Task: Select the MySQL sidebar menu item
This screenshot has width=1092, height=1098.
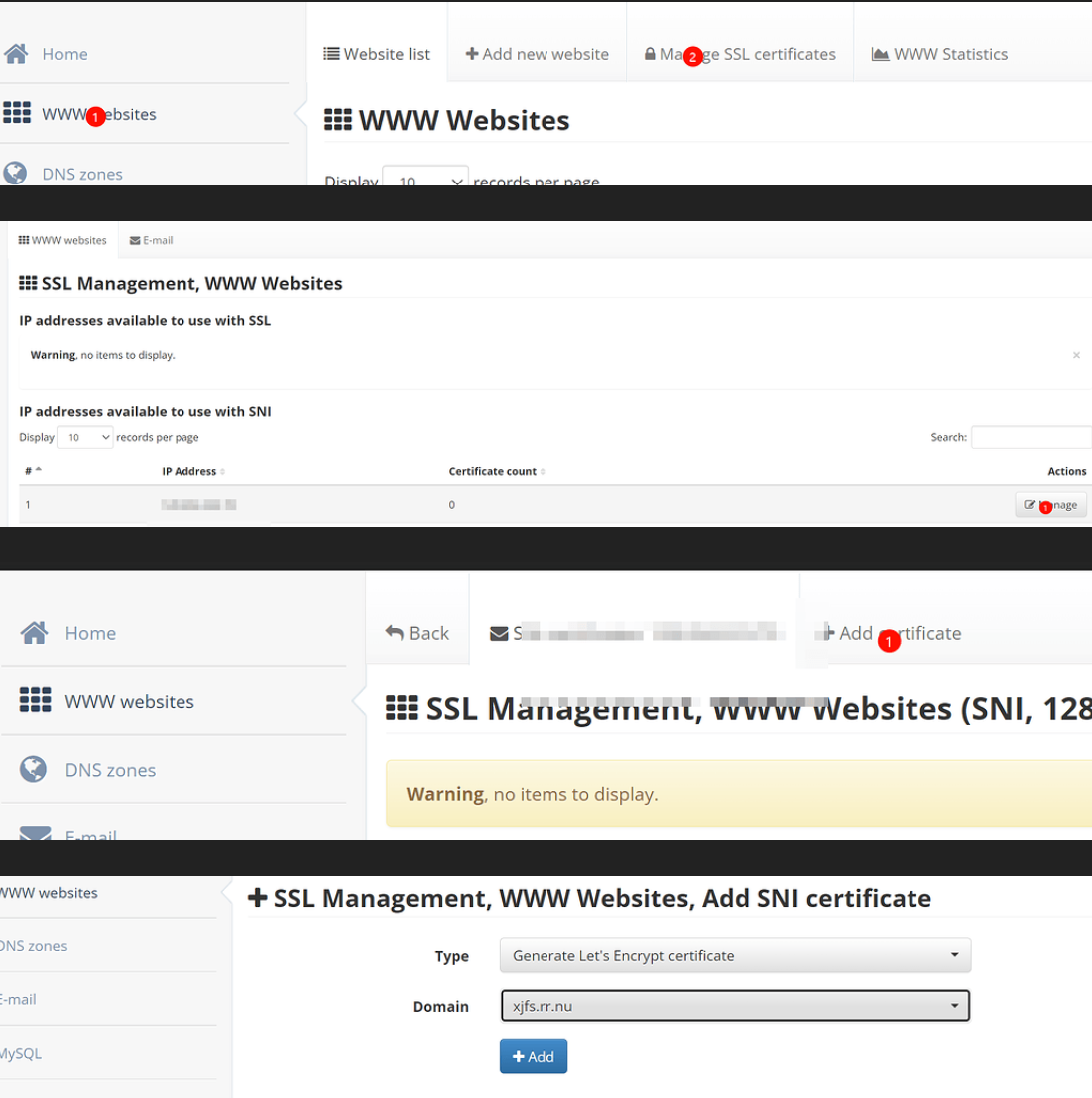Action: tap(21, 1053)
